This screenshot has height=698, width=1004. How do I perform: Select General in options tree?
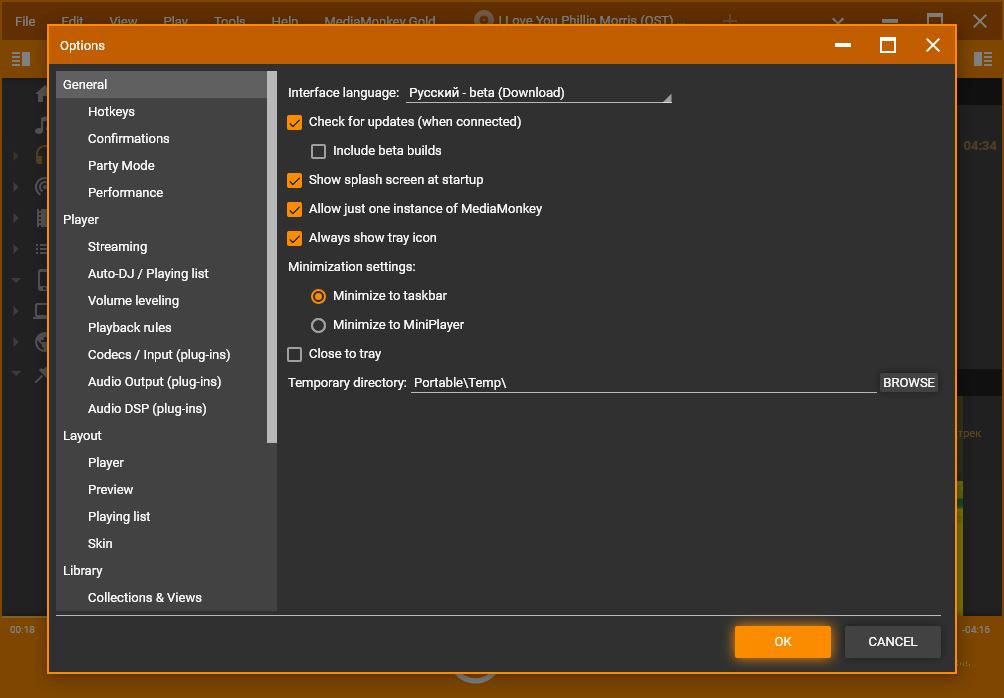pos(161,85)
